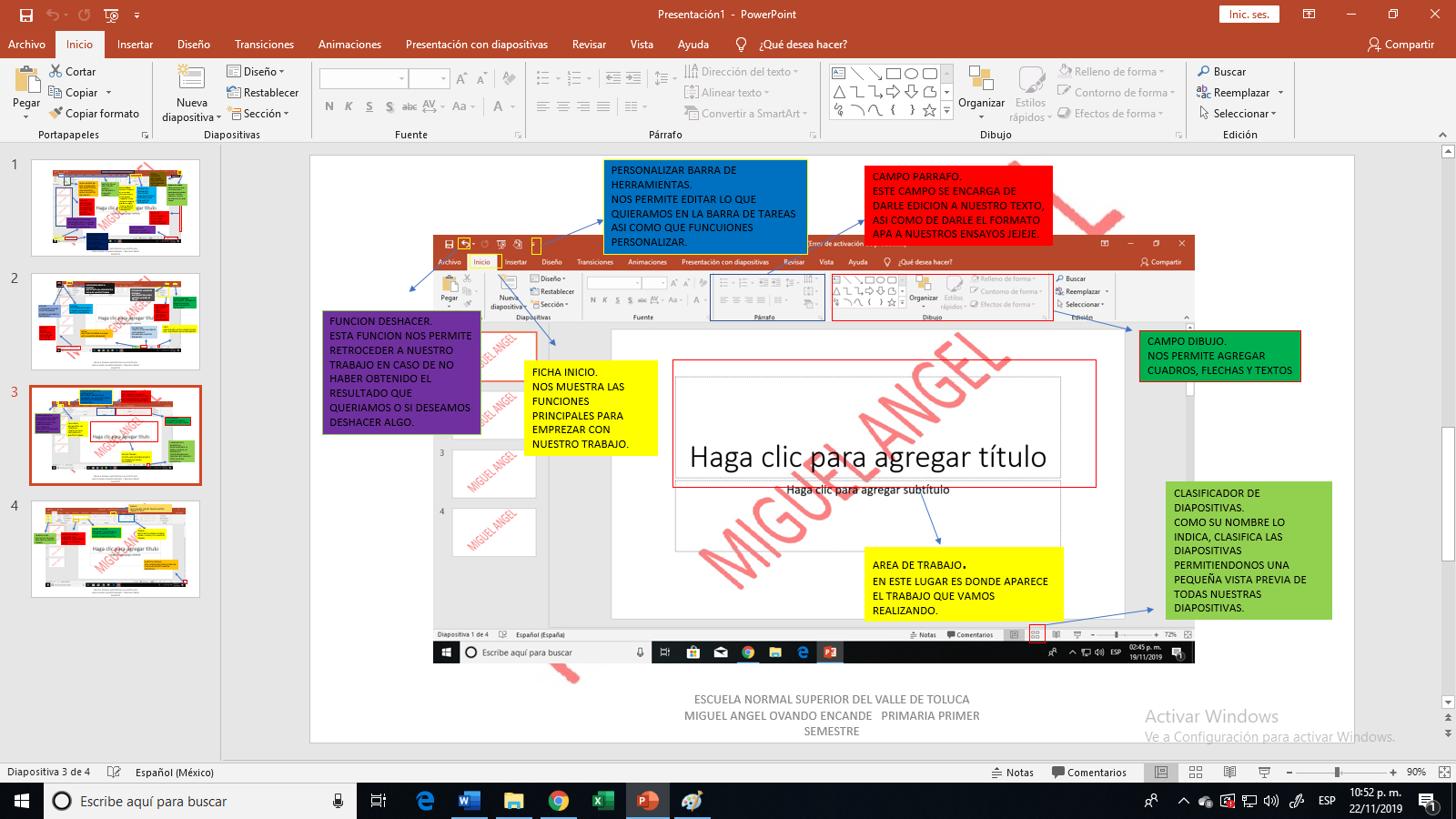Apply bold with the N icon
The image size is (1456, 819).
coord(329,106)
